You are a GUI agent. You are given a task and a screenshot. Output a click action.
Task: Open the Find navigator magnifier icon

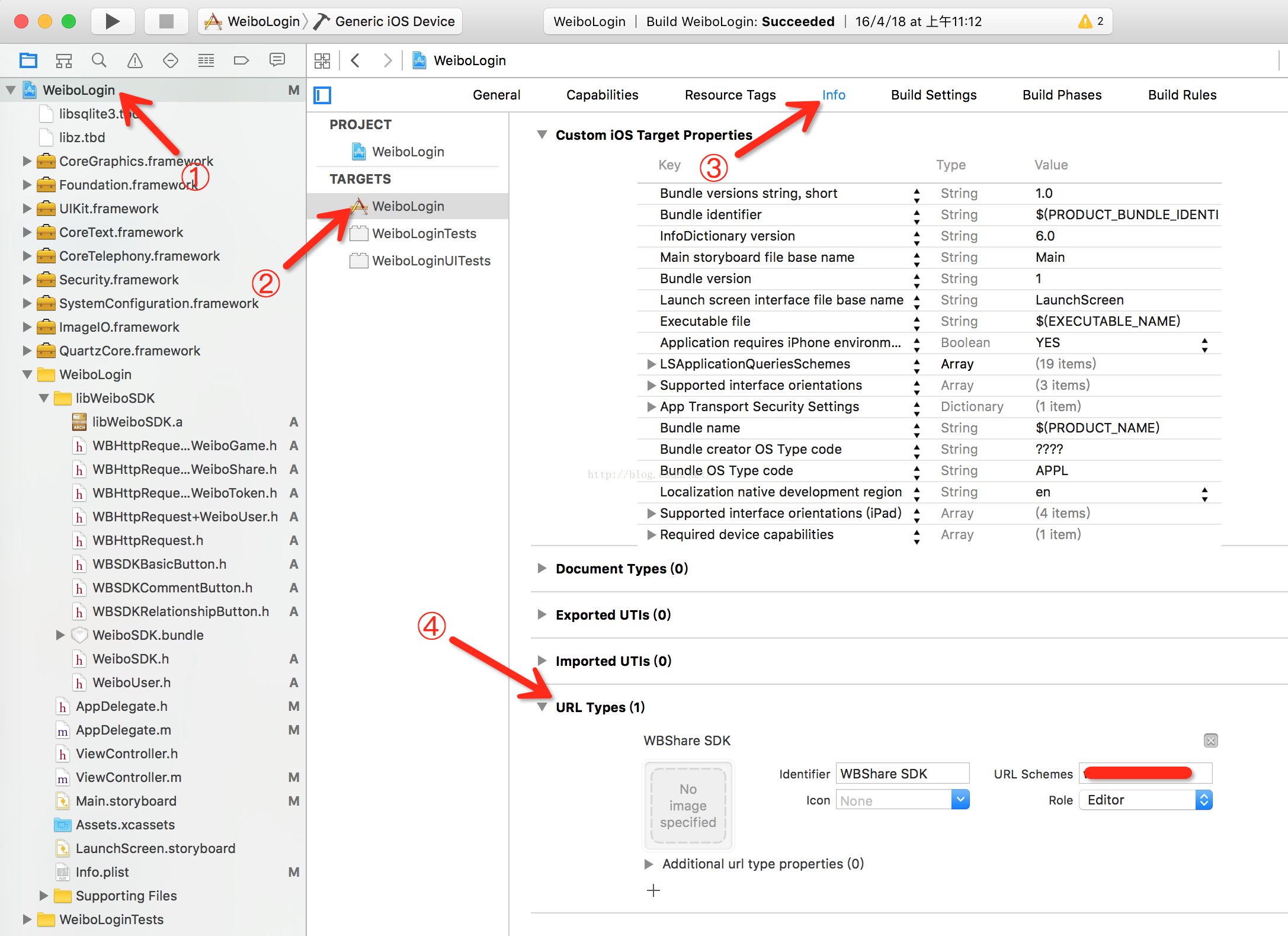99,60
